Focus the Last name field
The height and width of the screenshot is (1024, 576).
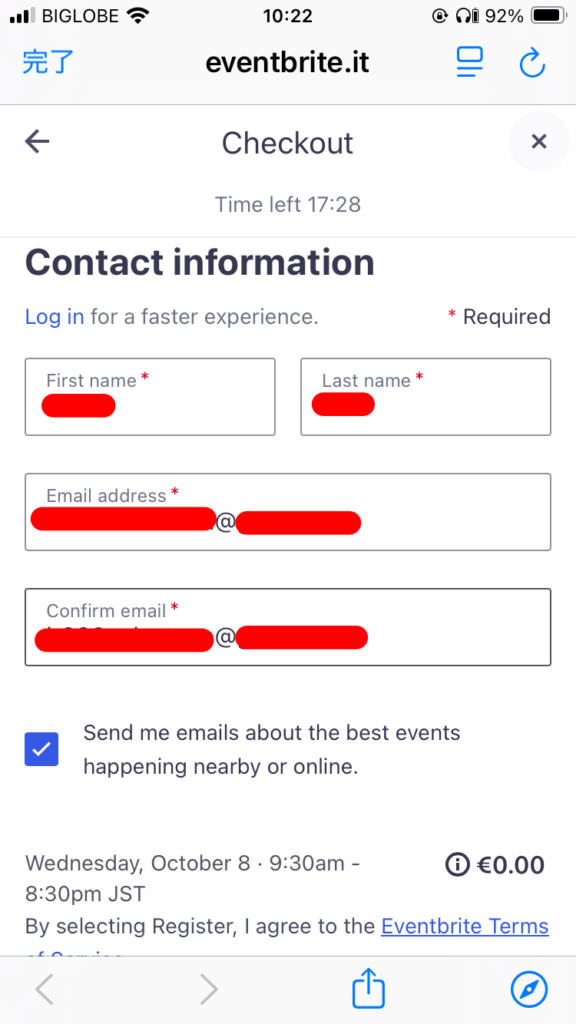(x=426, y=396)
